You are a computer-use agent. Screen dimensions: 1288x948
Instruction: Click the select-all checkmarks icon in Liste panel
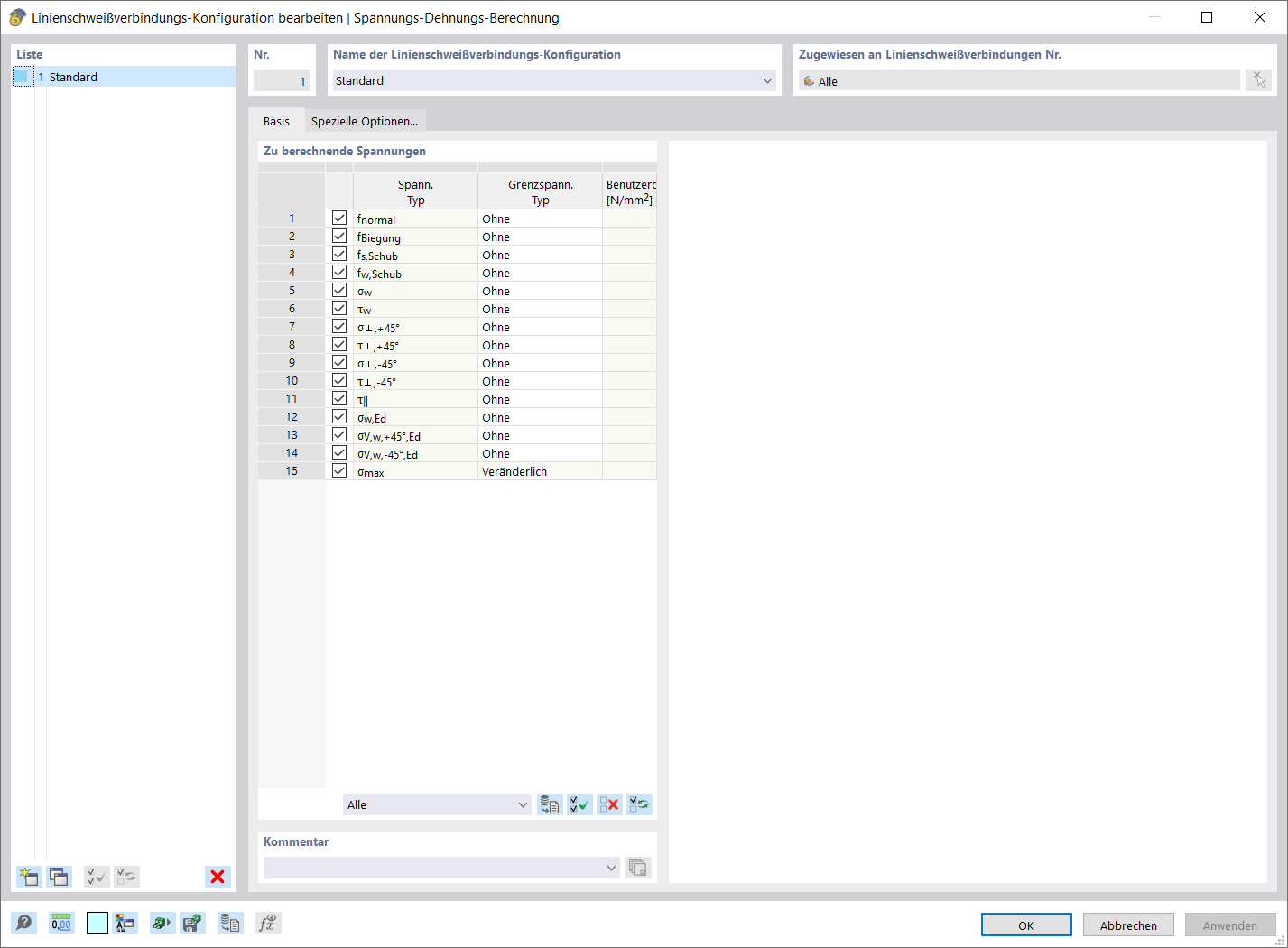coord(97,877)
